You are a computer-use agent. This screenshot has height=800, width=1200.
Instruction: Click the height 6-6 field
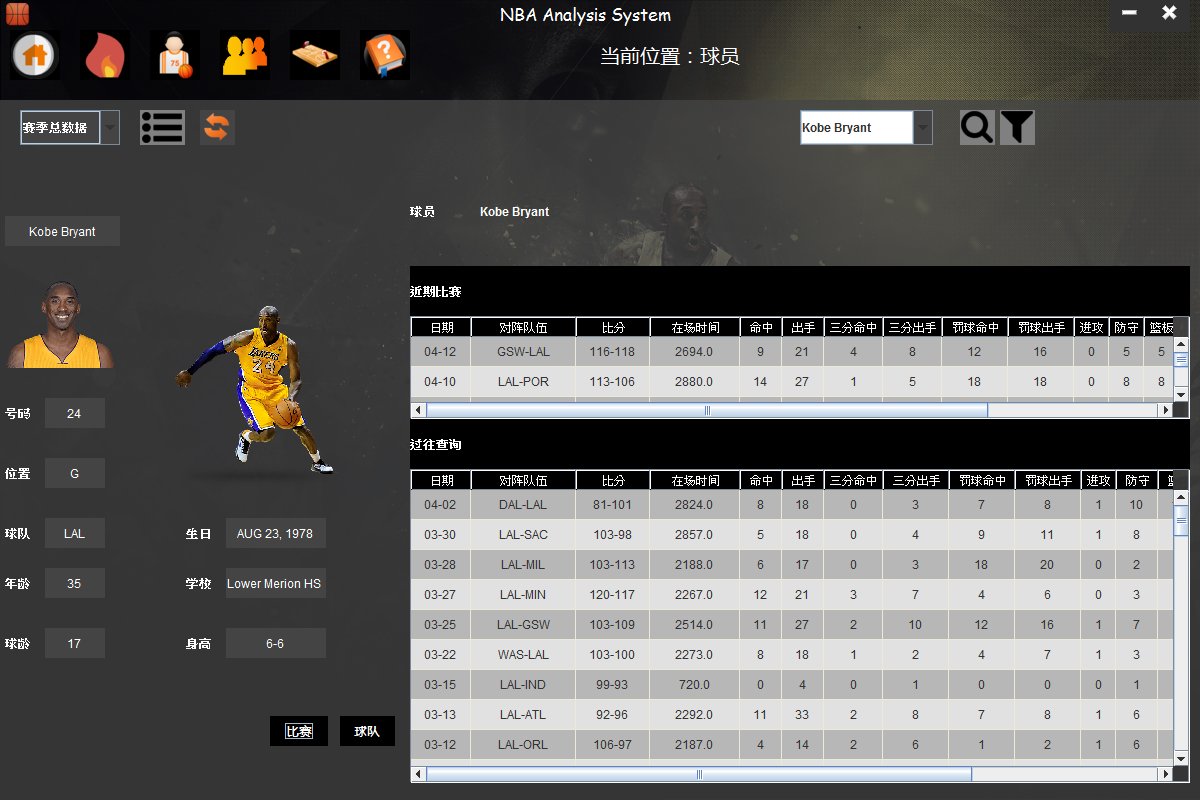(x=275, y=643)
